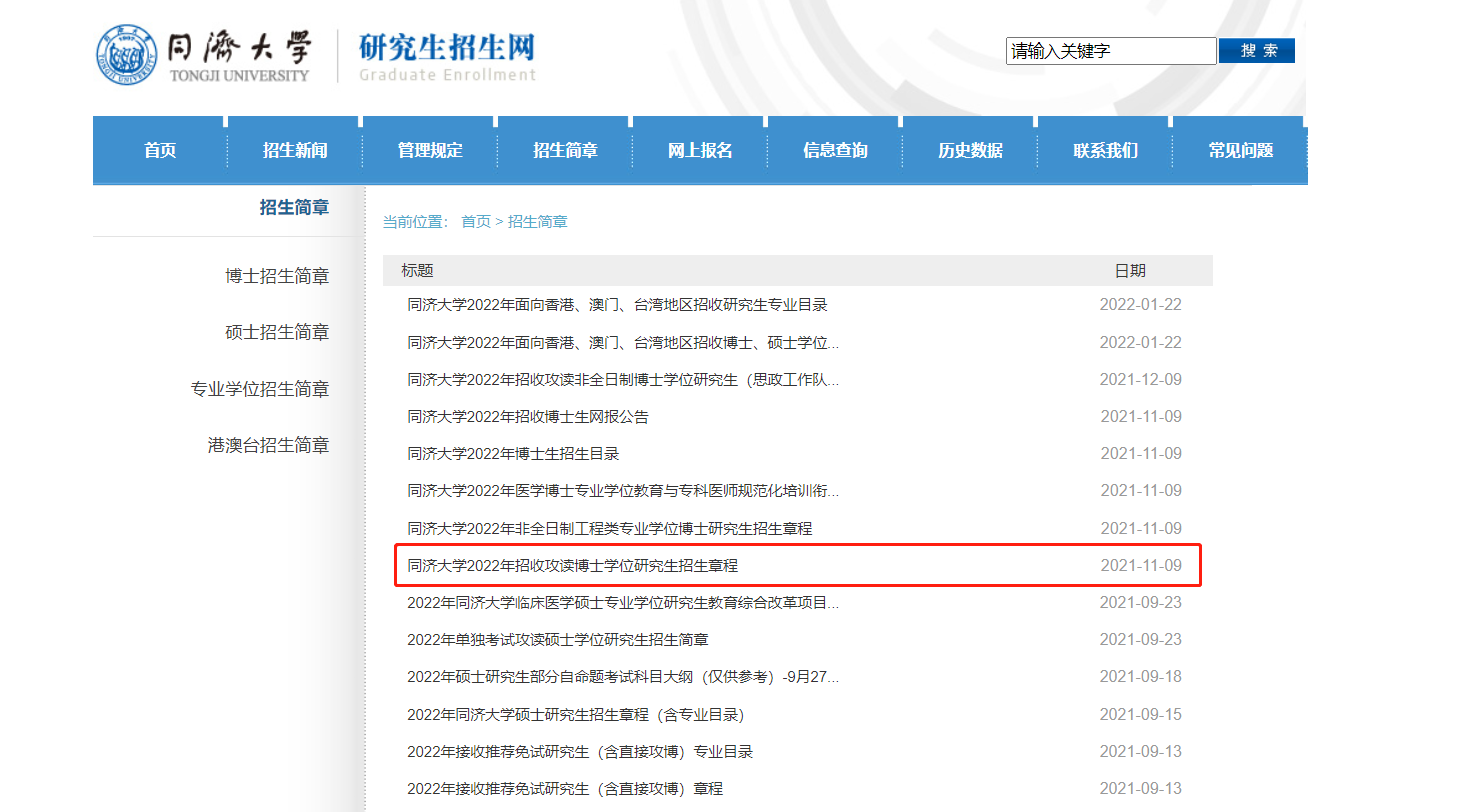This screenshot has width=1484, height=812.
Task: Open 面向香港、澳门、台湾地区招收博士、硕士学位 article
Action: [x=623, y=343]
